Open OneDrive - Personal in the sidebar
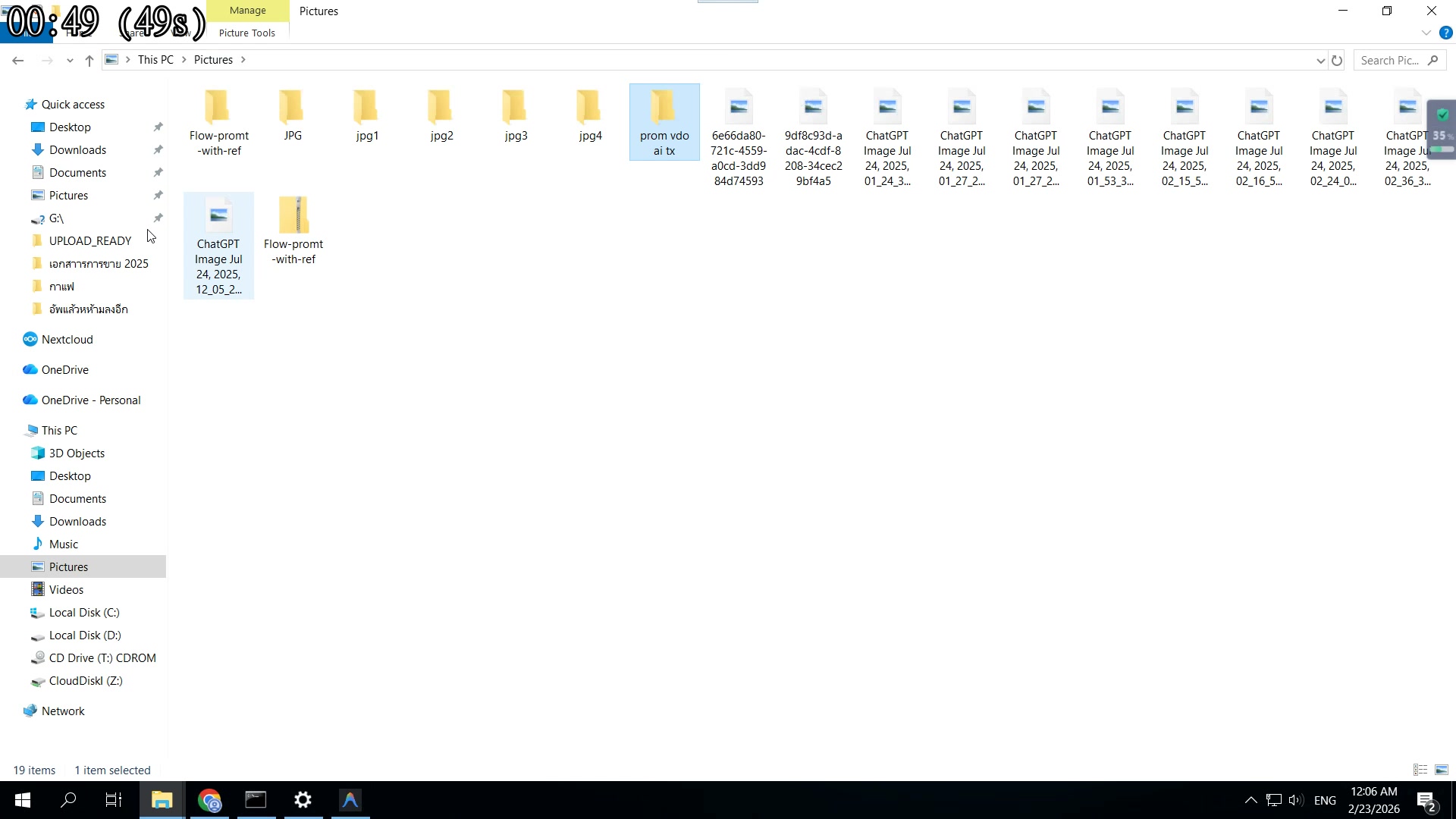Screen dimensions: 1456x819 coord(90,400)
